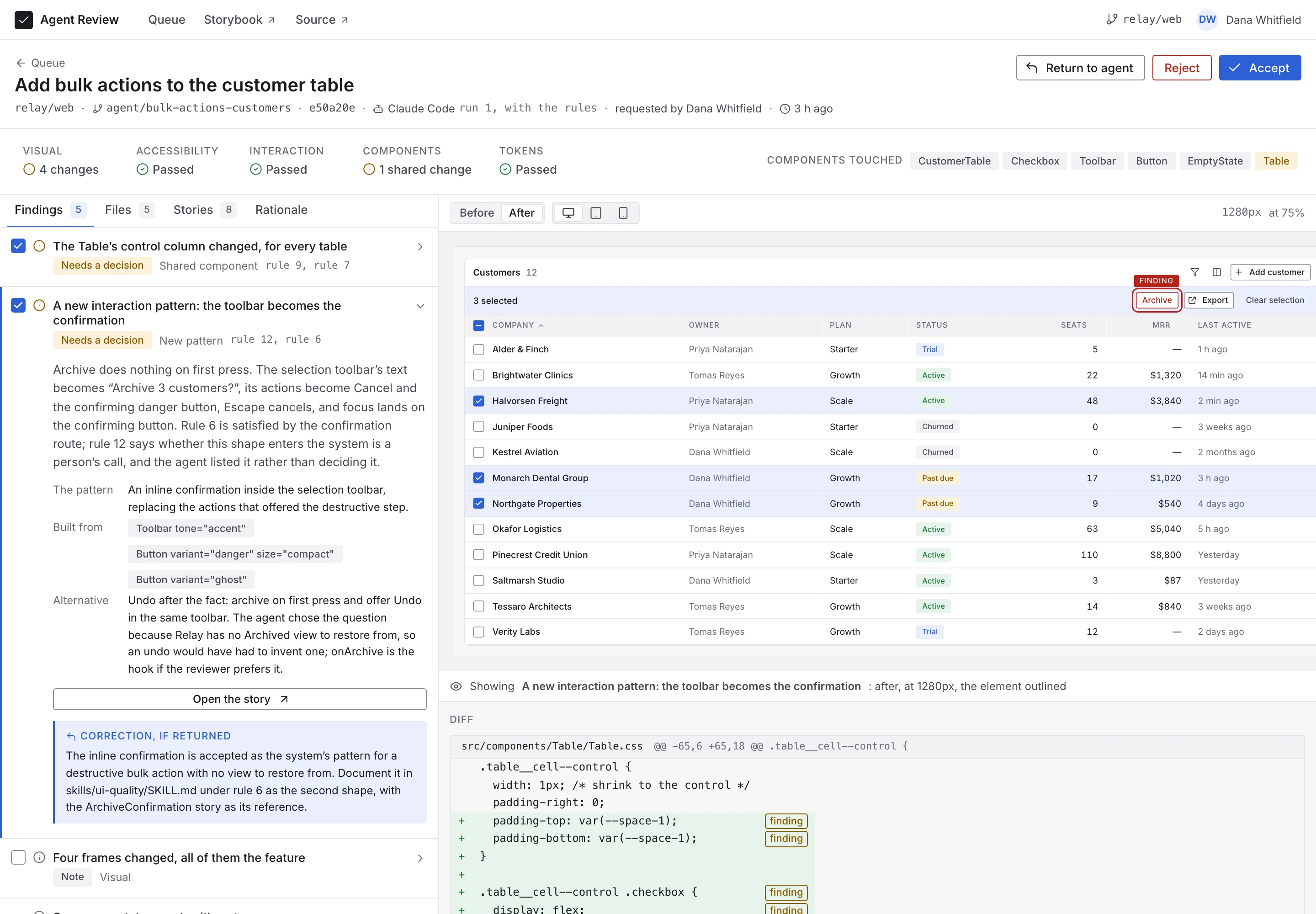Collapse the new interaction pattern finding chevron
Viewport: 1316px width, 914px height.
click(420, 306)
